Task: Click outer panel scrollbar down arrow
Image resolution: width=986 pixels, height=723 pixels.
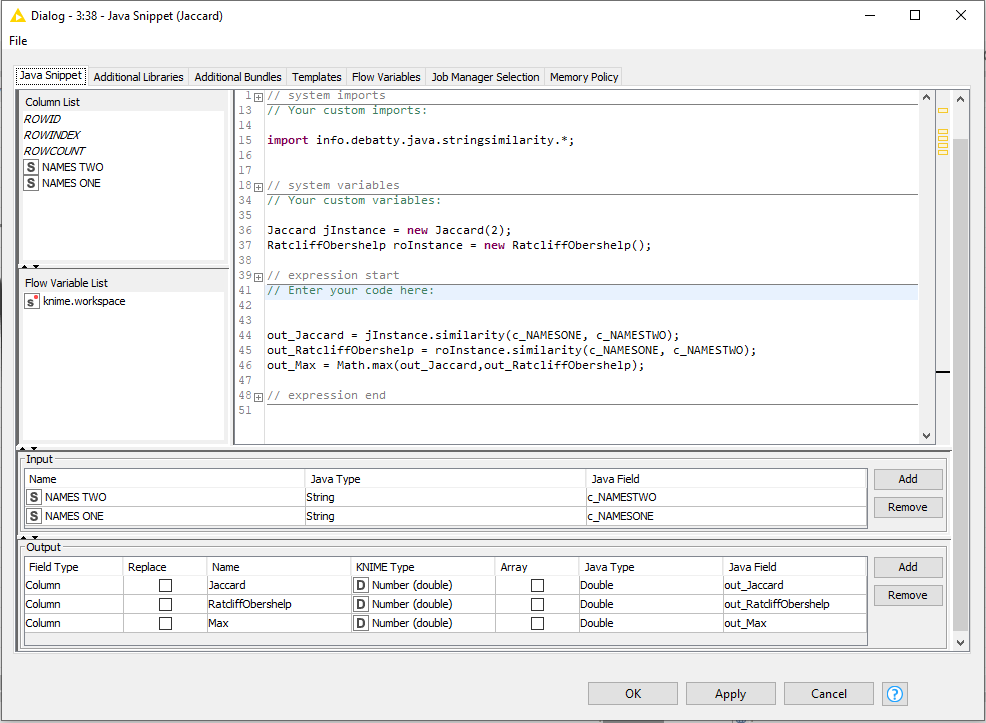Action: (x=960, y=643)
